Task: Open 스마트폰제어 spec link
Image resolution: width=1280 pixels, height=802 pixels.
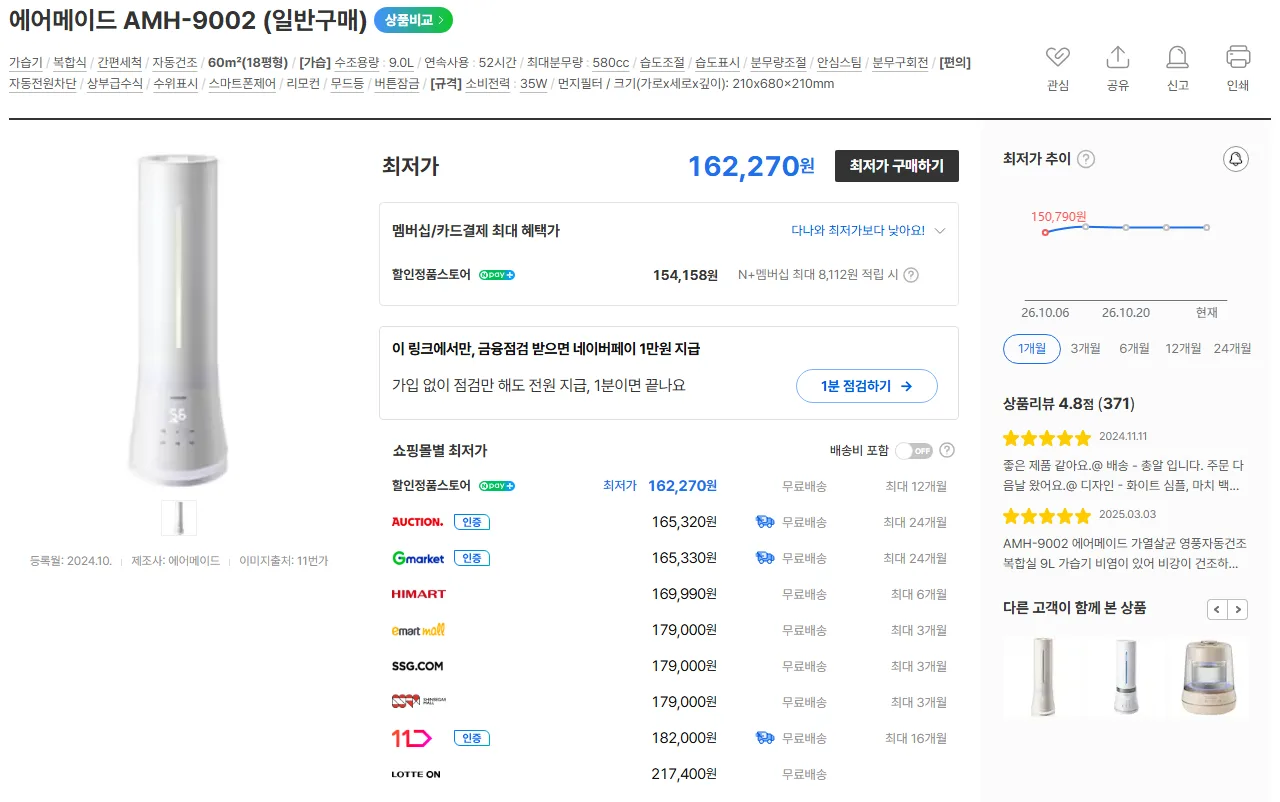Action: [x=241, y=84]
